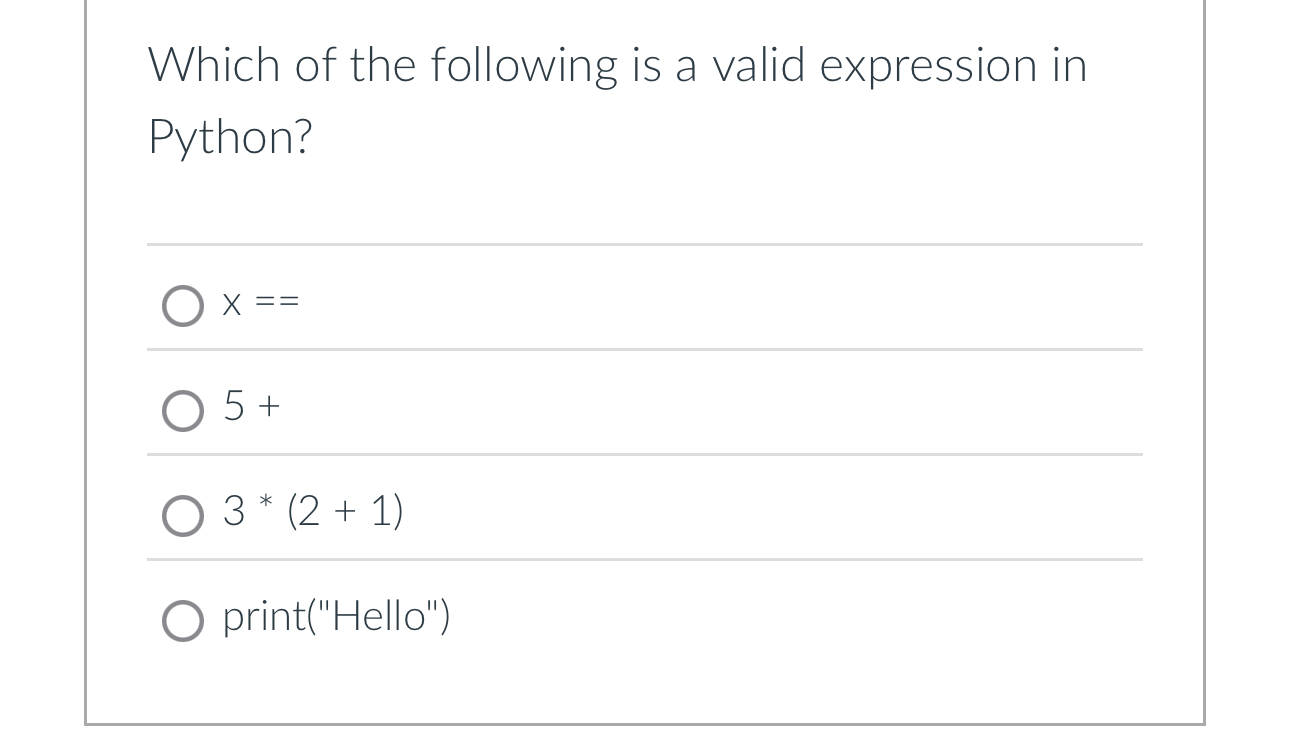The height and width of the screenshot is (732, 1290).
Task: Select the radio button for "x =="
Action: pos(184,306)
